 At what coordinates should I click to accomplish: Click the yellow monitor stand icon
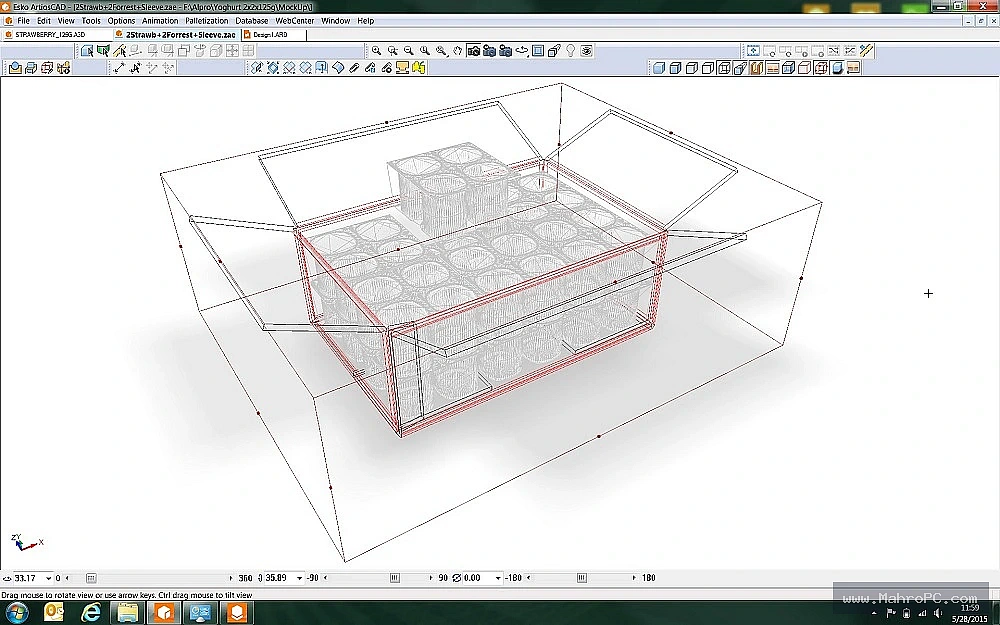(x=402, y=67)
